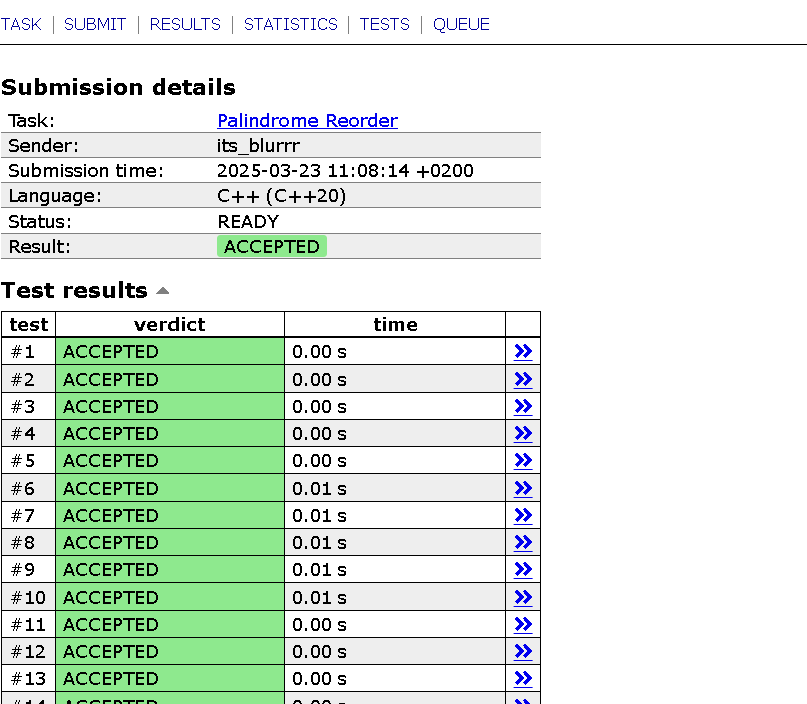Click the Test results heading text
Image resolution: width=807 pixels, height=704 pixels.
(75, 291)
